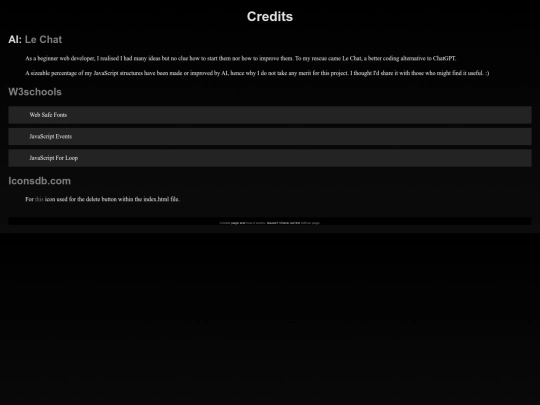This screenshot has height=405, width=540.
Task: Click the 'AI:' label before Le Chat
Action: coord(15,40)
